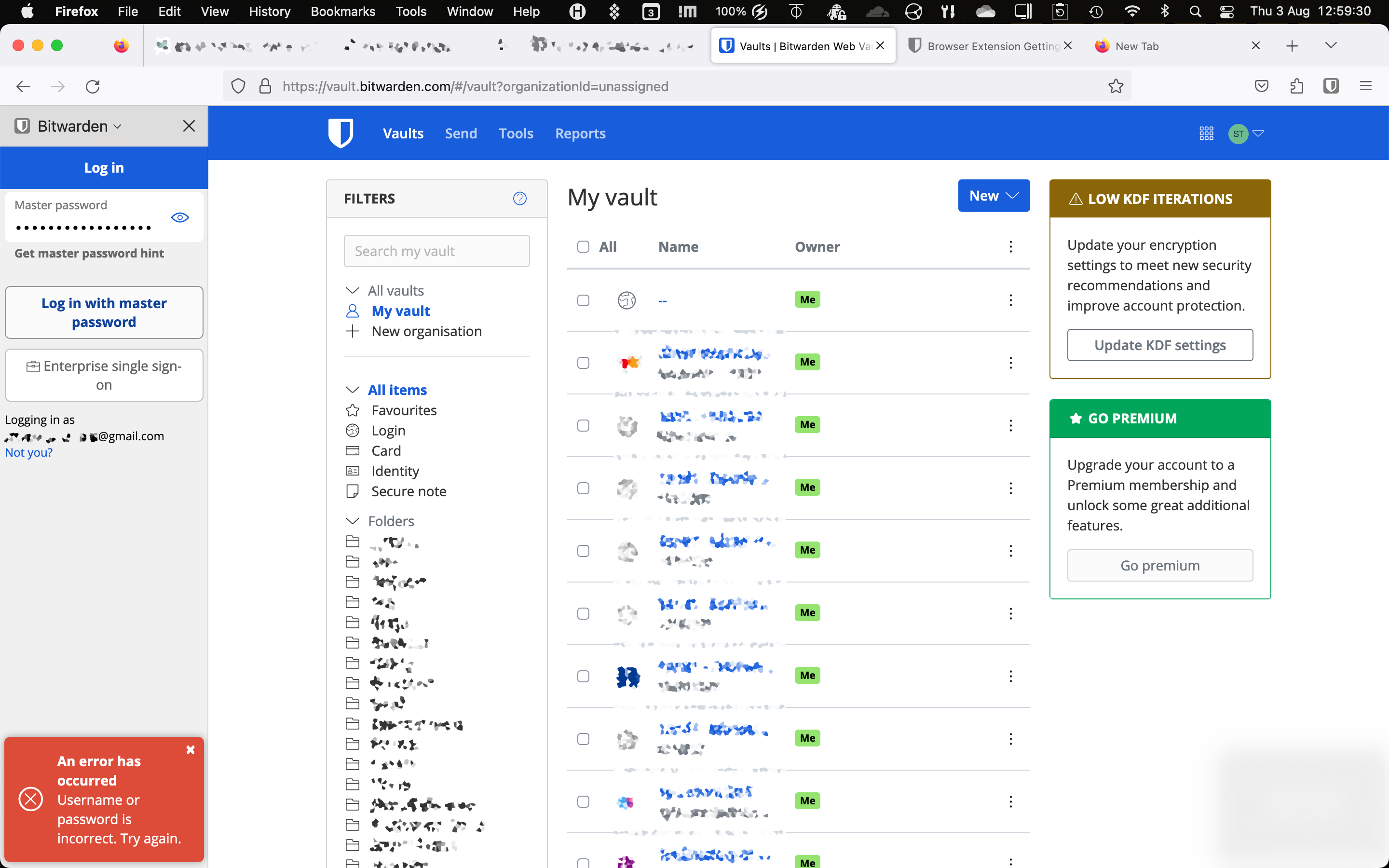Screen dimensions: 1389x868
Task: Toggle master password visibility with the eye icon
Action: [179, 217]
